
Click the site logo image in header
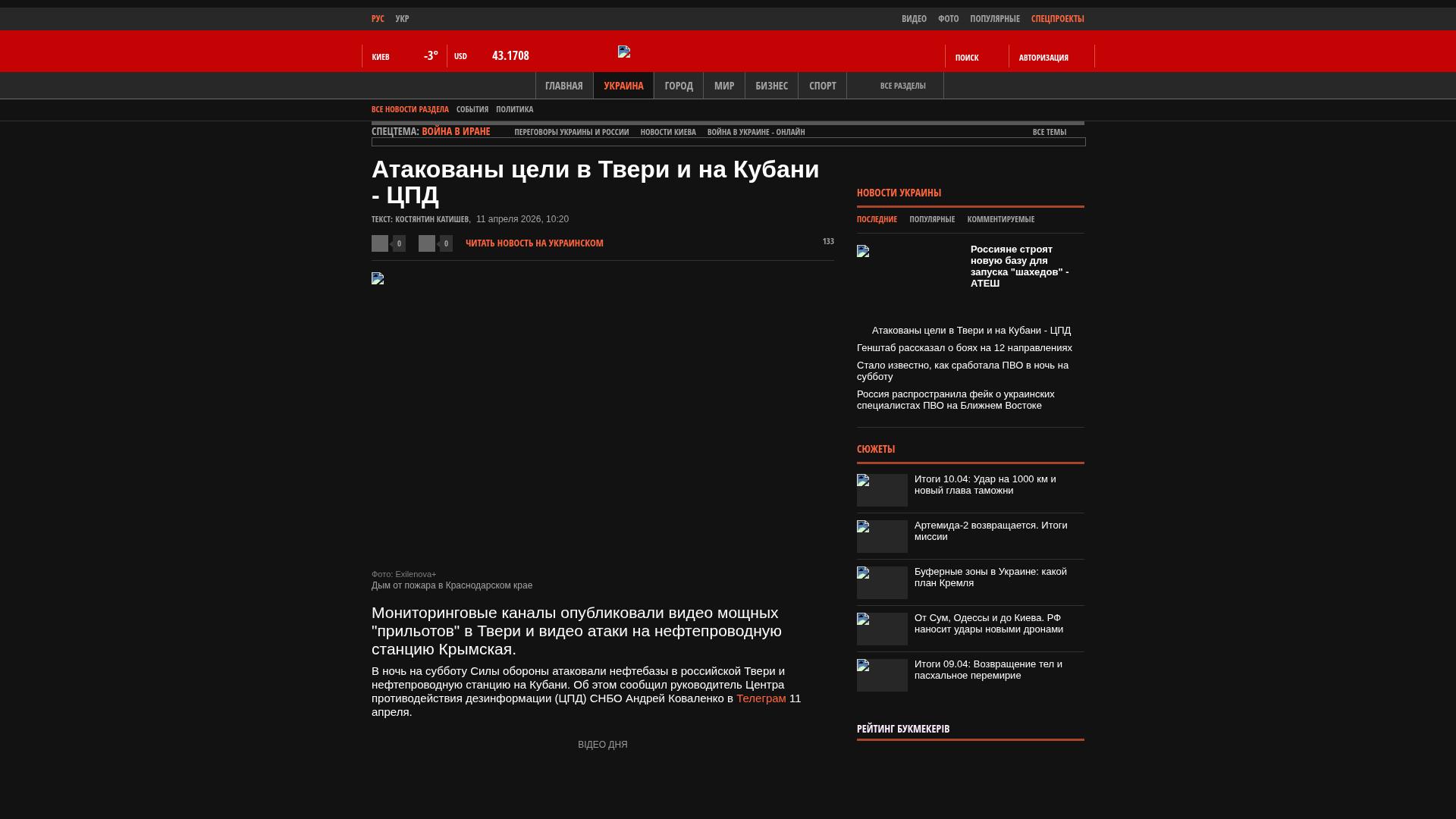pos(624,52)
